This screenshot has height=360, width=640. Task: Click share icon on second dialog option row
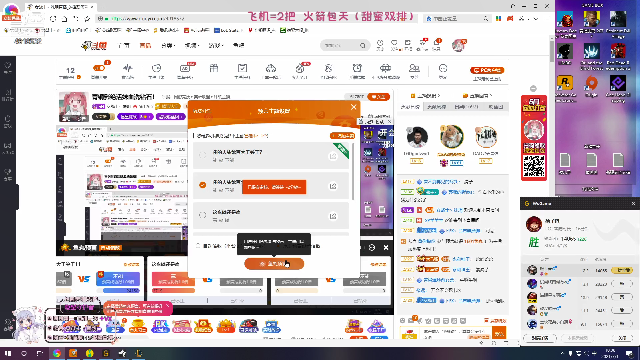pos(333,186)
